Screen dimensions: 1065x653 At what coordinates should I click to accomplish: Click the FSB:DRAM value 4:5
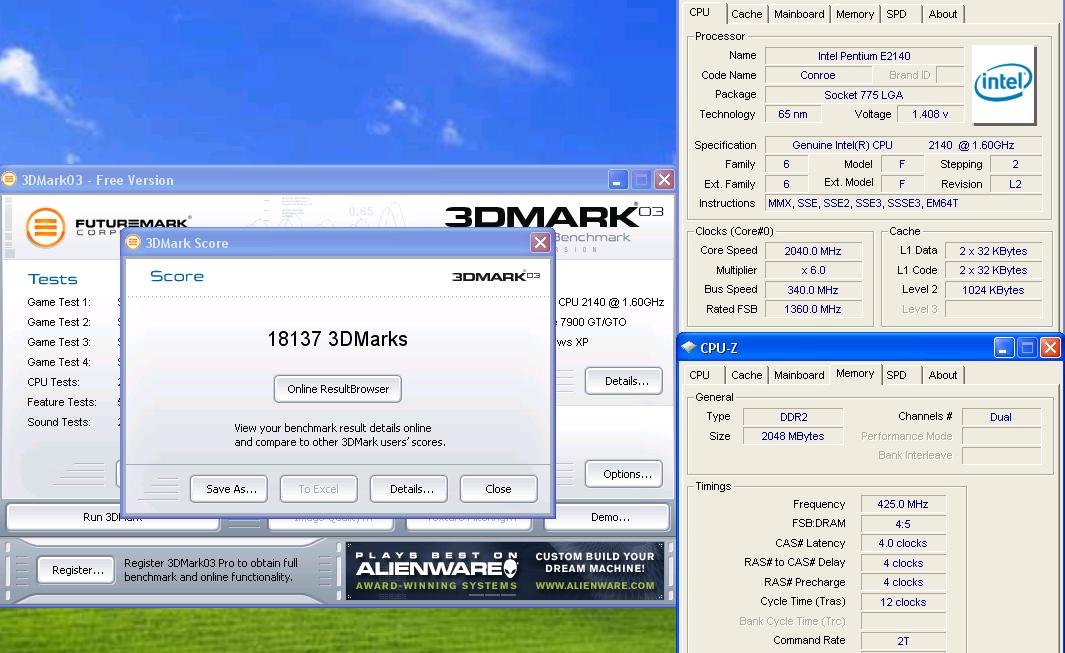pos(903,523)
